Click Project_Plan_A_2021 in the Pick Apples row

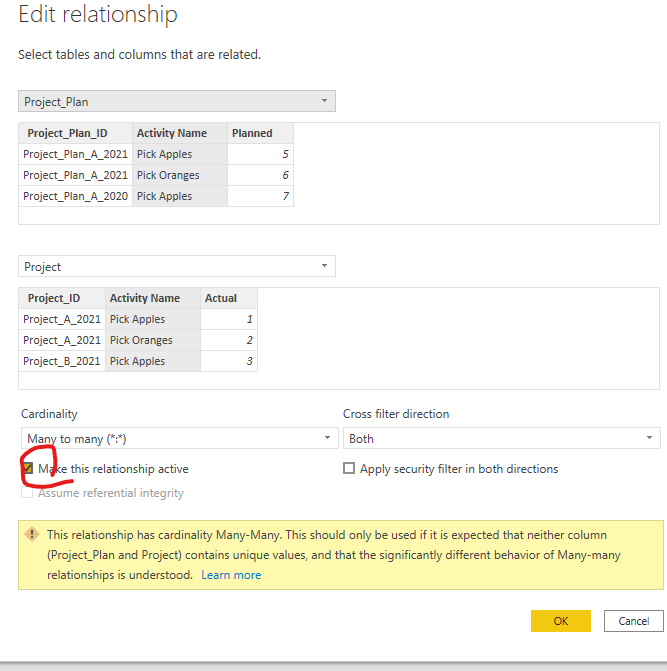click(75, 154)
